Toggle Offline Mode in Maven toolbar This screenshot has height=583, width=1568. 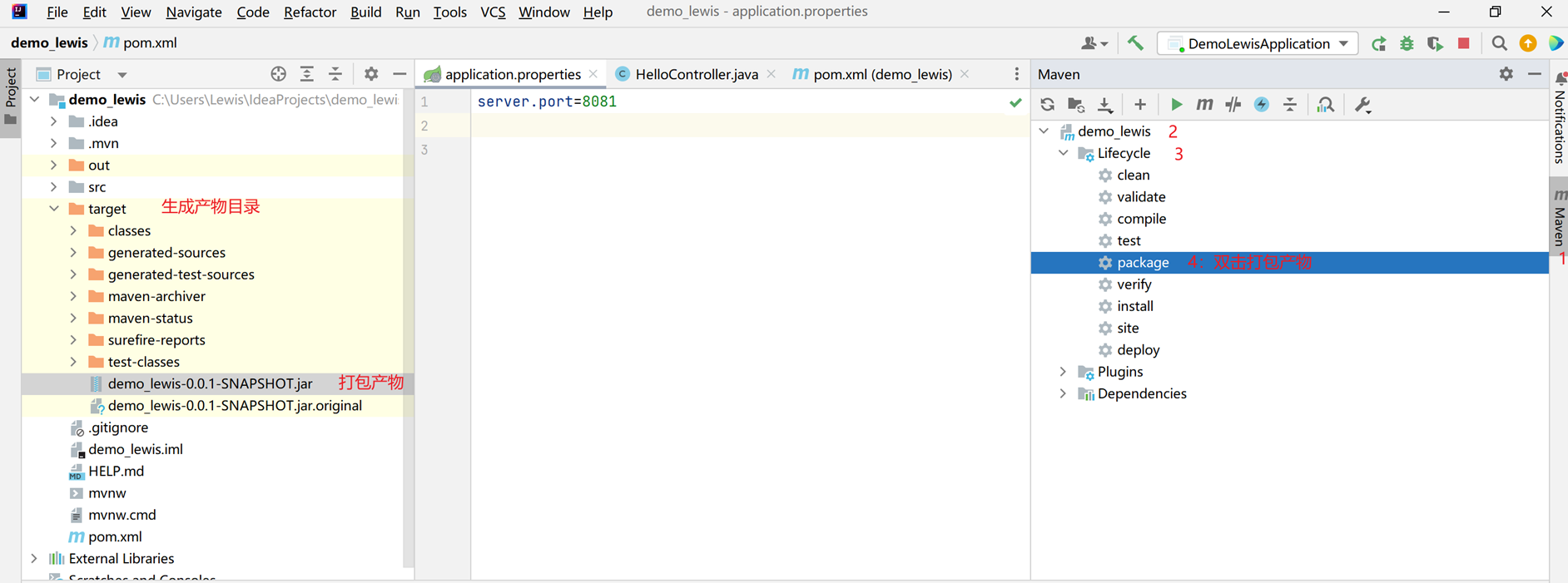[x=1233, y=105]
